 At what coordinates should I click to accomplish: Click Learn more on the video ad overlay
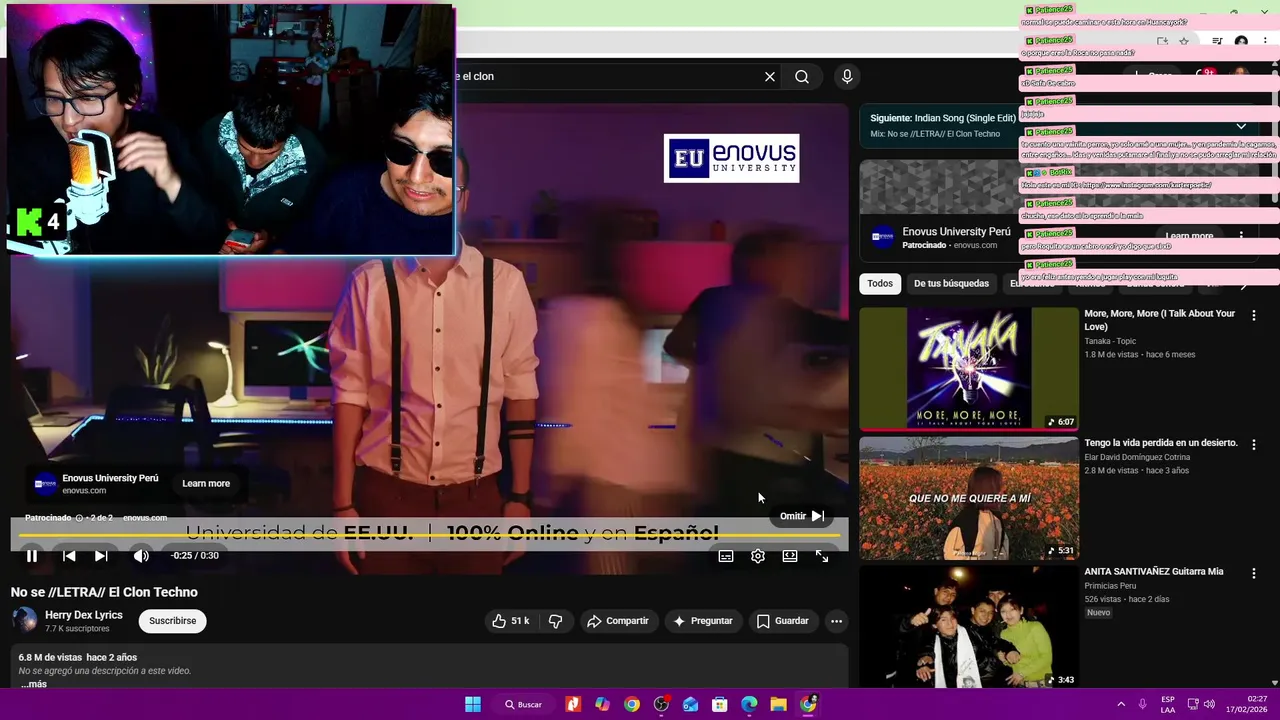click(206, 484)
